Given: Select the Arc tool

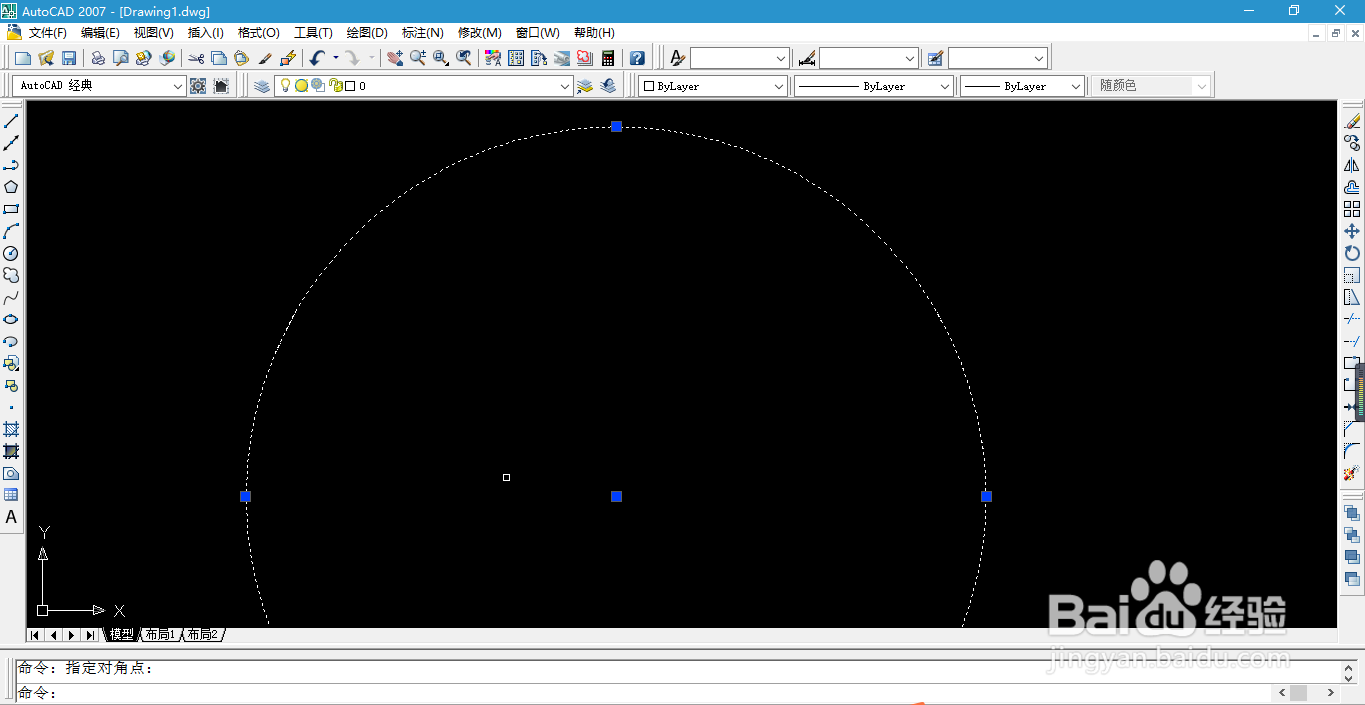Looking at the screenshot, I should [x=11, y=231].
